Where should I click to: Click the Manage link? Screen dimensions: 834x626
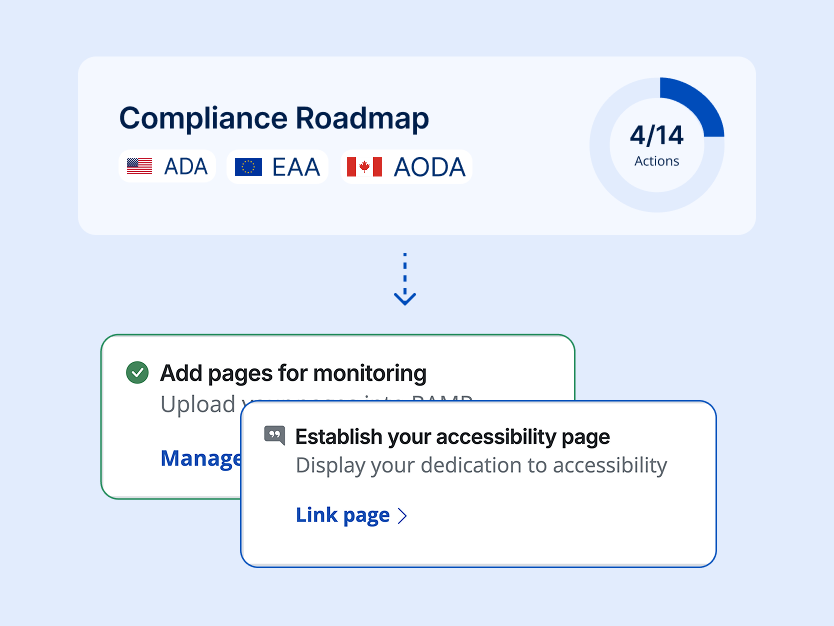(x=200, y=458)
